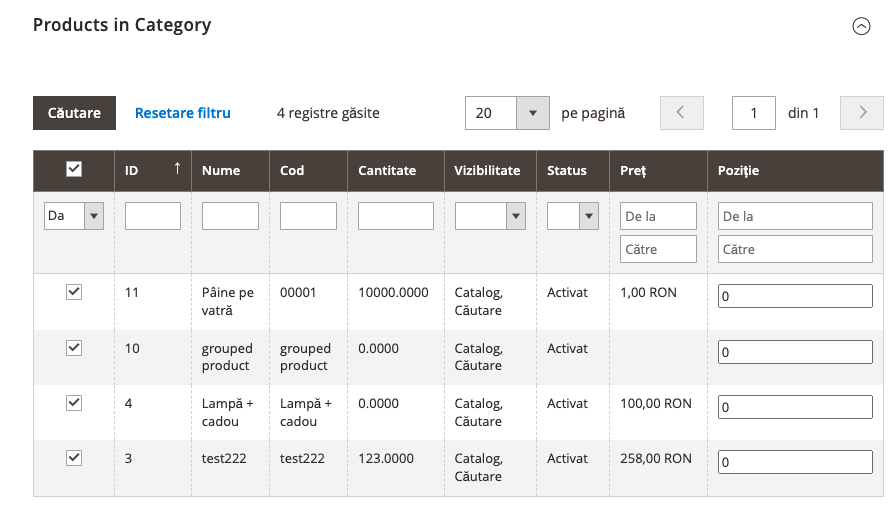
Task: Click the Pâine pe vatră name cell
Action: 228,301
